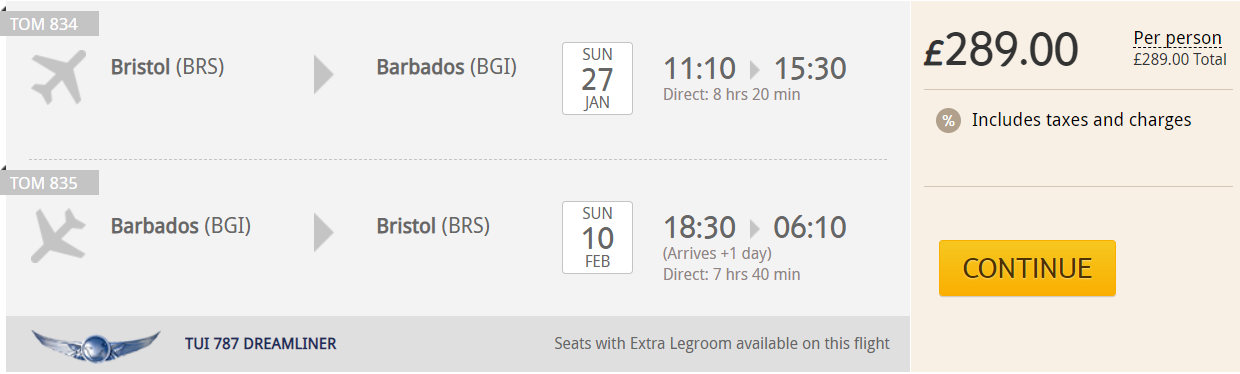Viewport: 1240px width, 374px height.
Task: Continue with the £289.00 flight
Action: [x=1027, y=268]
